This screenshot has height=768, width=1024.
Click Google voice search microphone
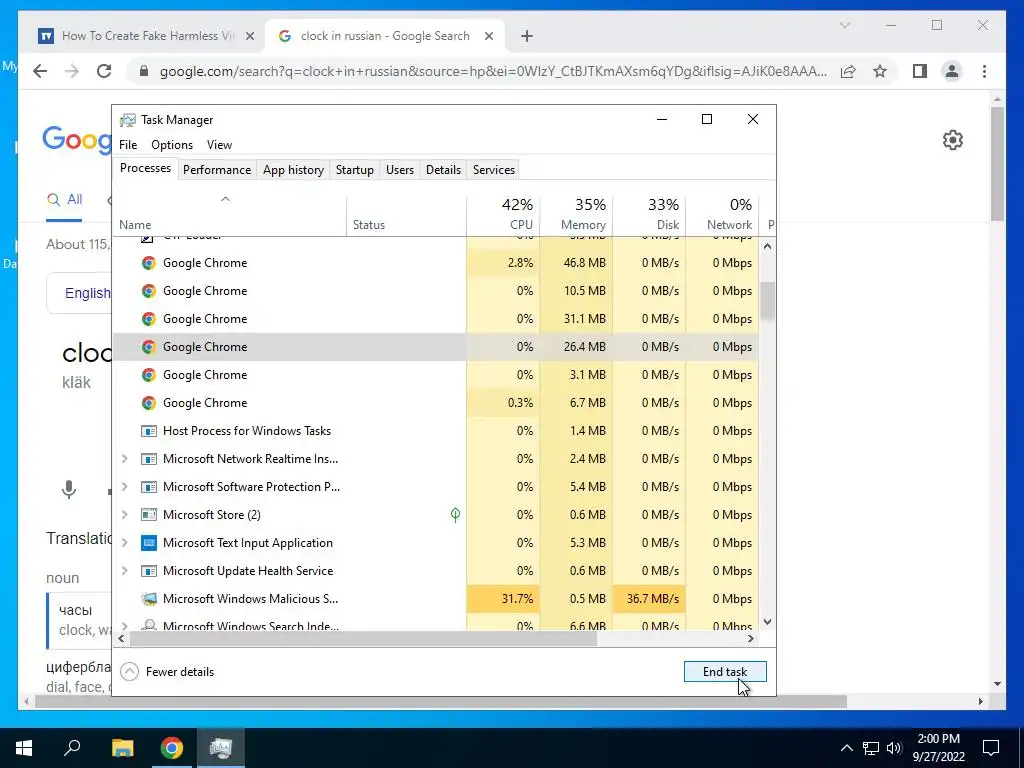coord(69,489)
